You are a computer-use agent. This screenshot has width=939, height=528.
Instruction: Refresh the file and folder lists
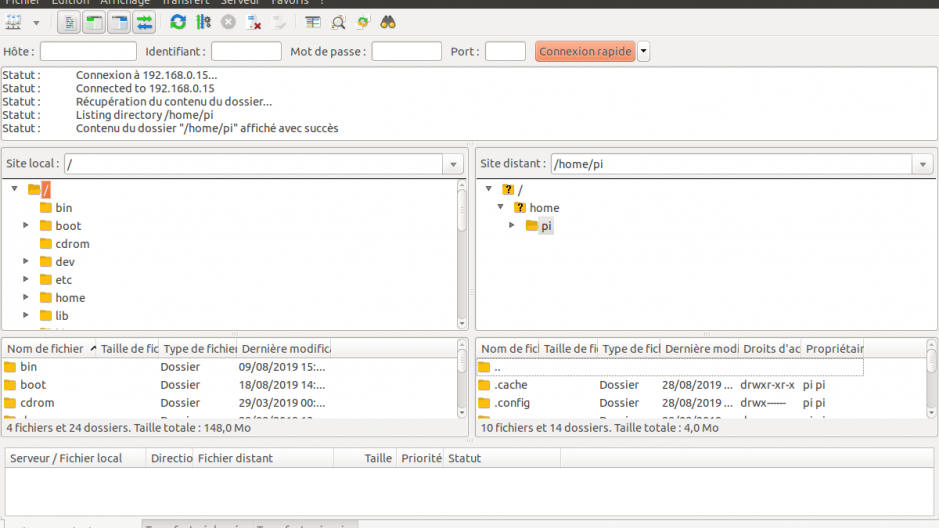(x=178, y=23)
